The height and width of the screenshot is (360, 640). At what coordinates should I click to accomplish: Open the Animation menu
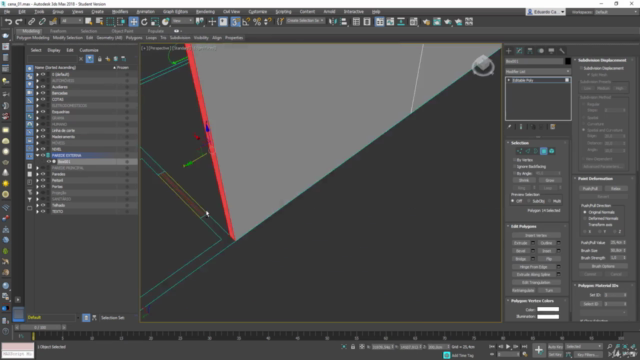coord(145,12)
